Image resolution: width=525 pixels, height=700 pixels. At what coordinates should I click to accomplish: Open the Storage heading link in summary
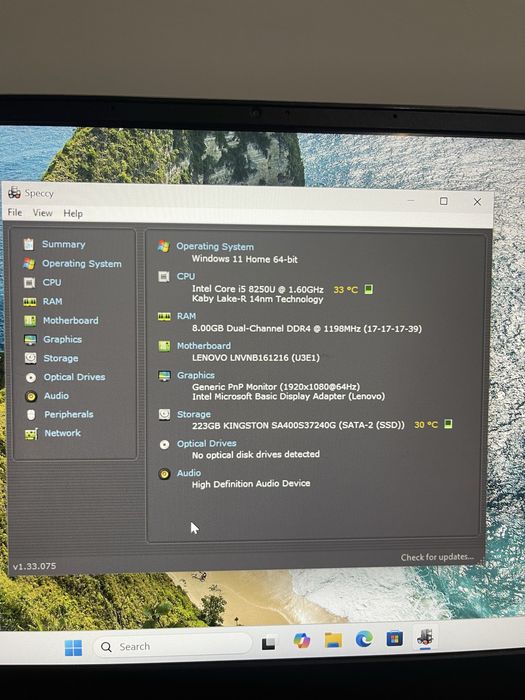click(194, 414)
